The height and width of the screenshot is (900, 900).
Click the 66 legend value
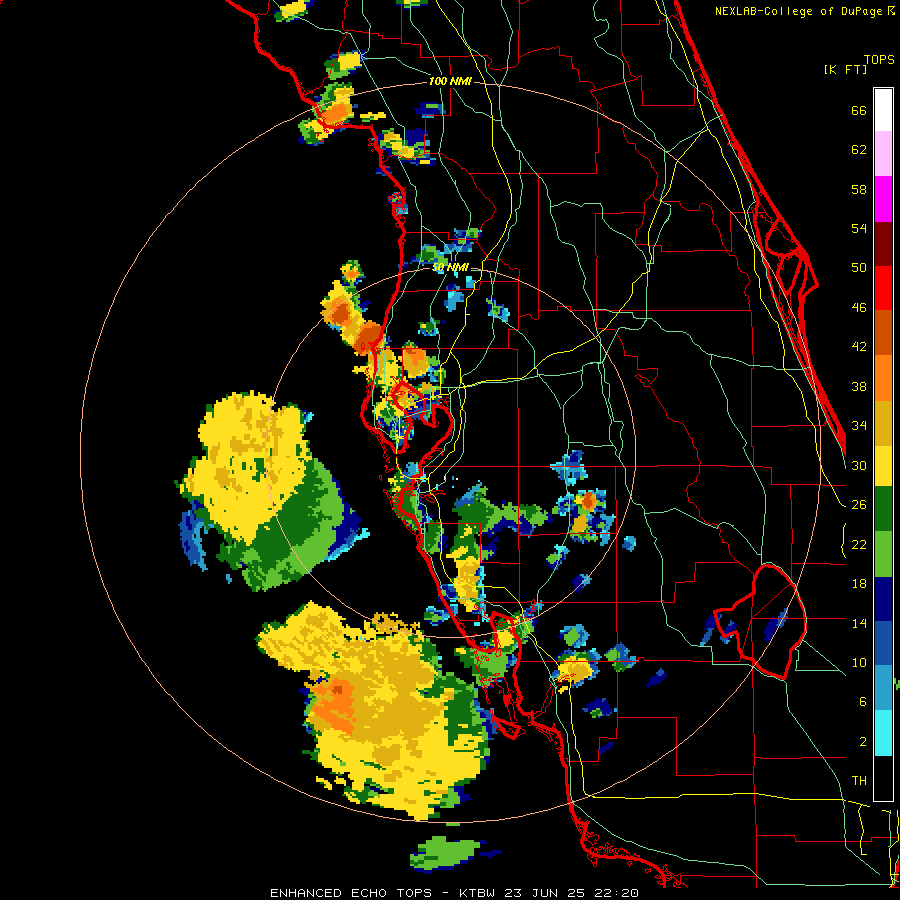(859, 110)
